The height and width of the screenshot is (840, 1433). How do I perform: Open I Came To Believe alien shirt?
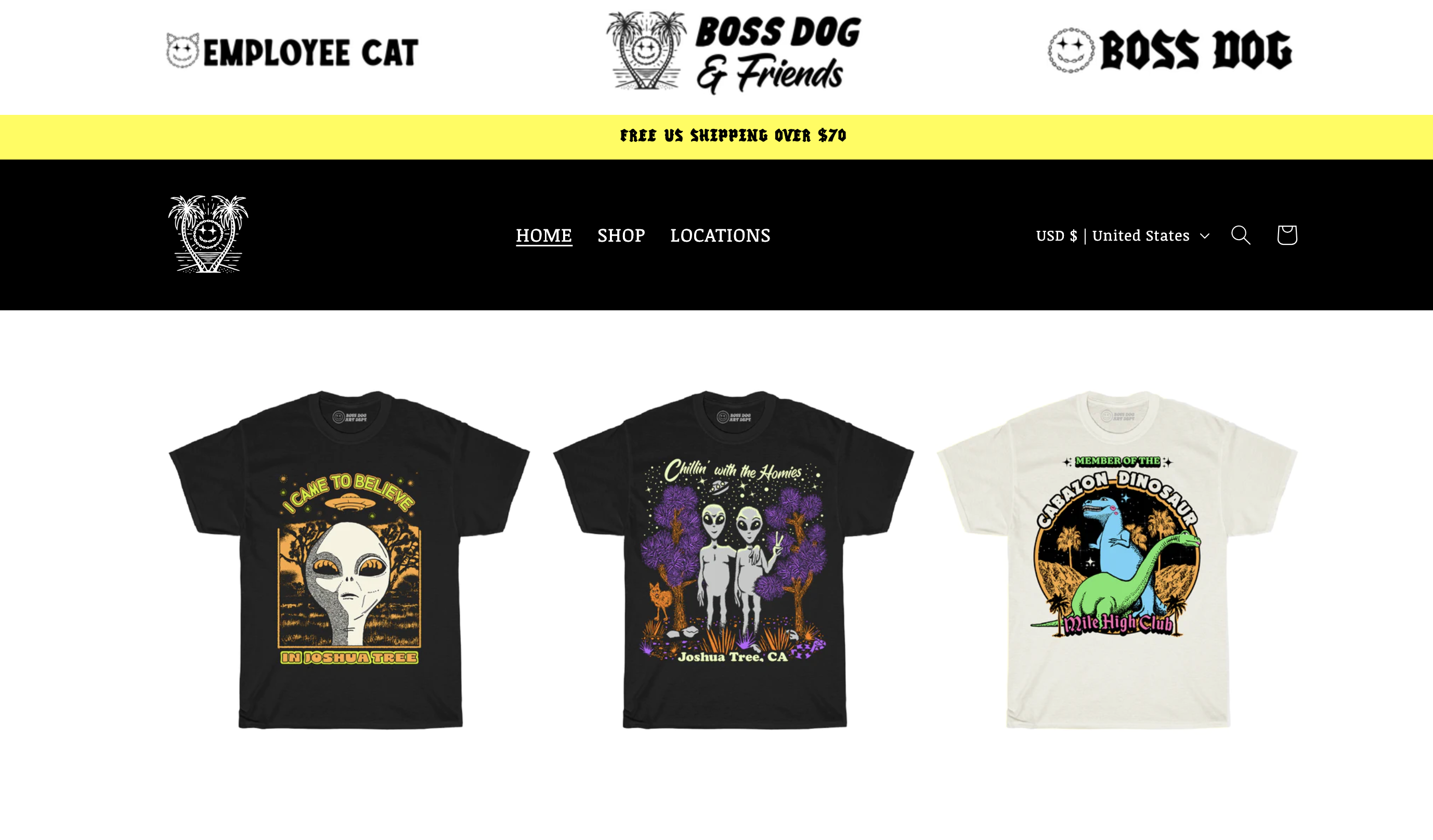(x=349, y=560)
